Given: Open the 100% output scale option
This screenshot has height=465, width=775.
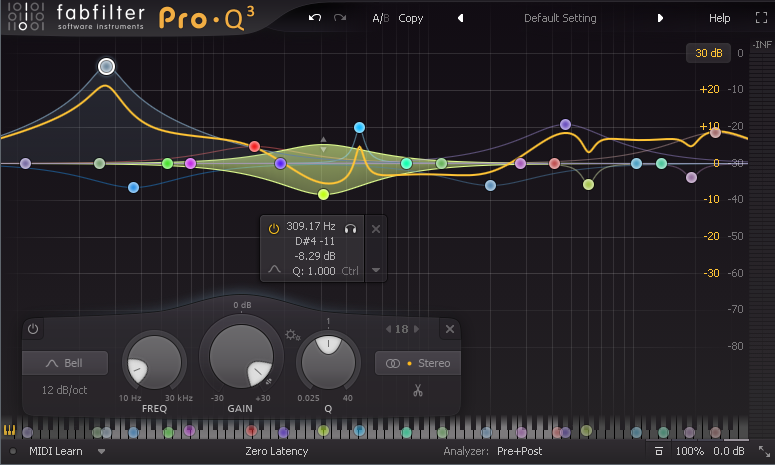Looking at the screenshot, I should [x=689, y=451].
